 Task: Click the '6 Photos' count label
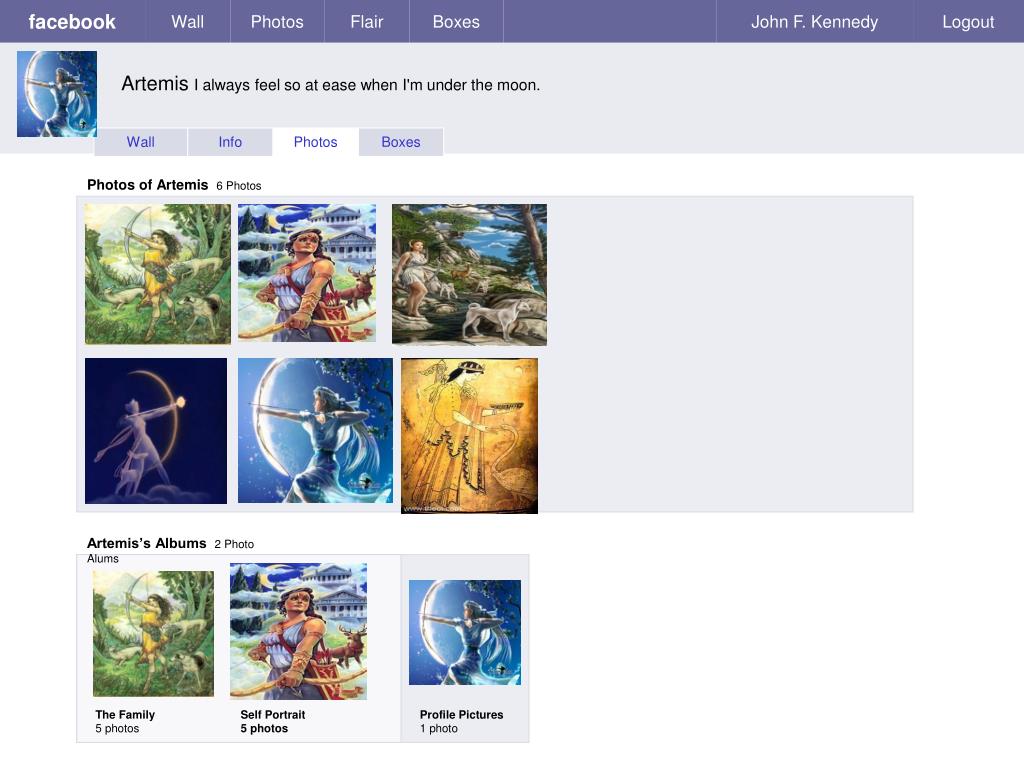(239, 185)
